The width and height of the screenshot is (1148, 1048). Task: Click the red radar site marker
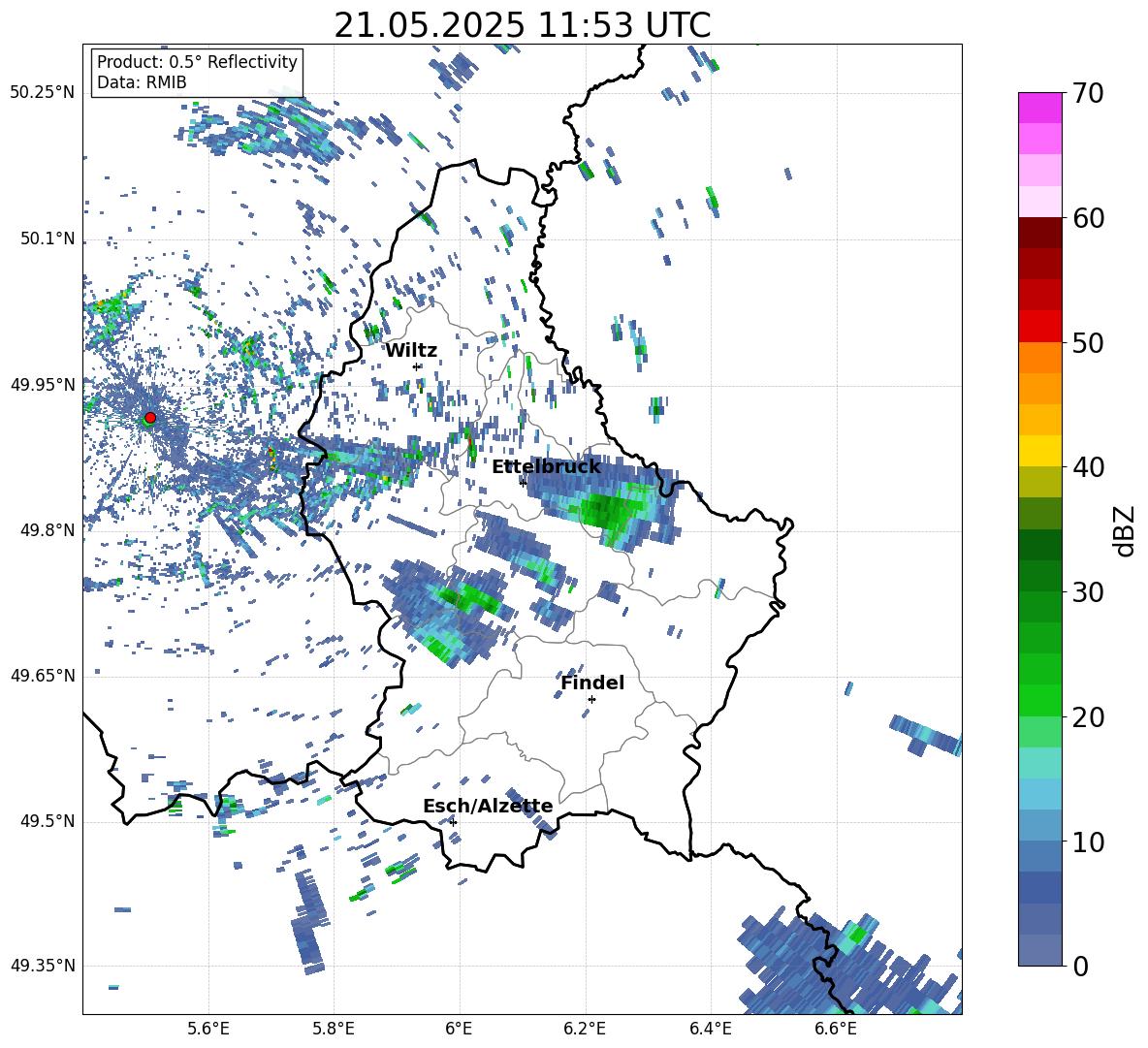[150, 418]
